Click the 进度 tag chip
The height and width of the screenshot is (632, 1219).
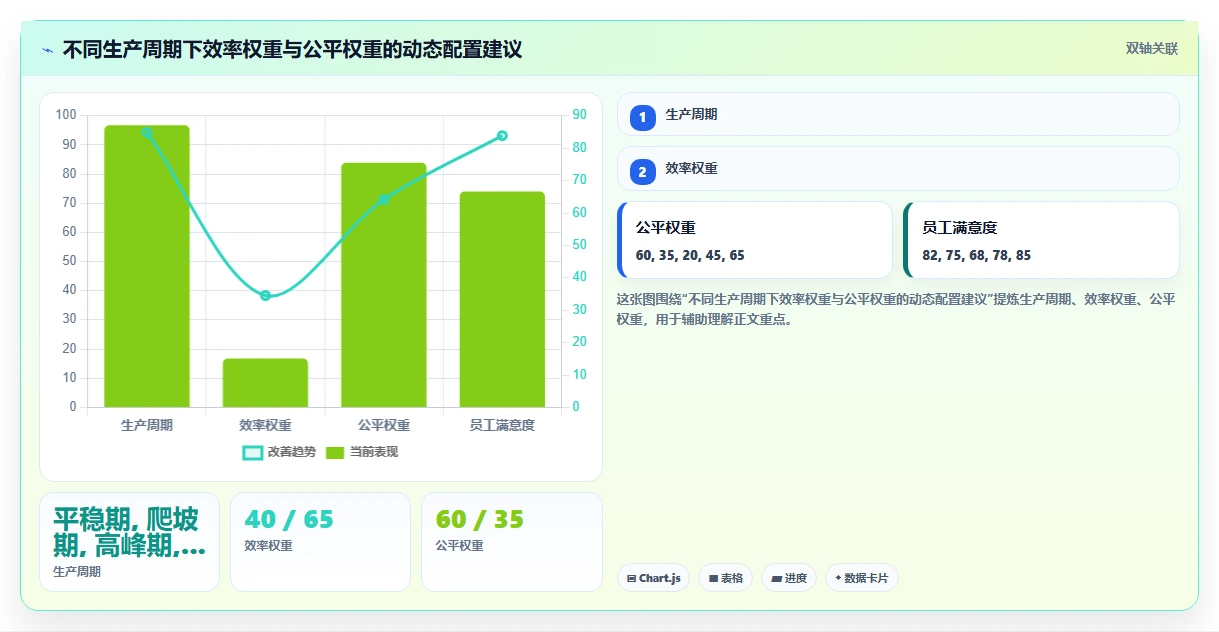pos(789,578)
